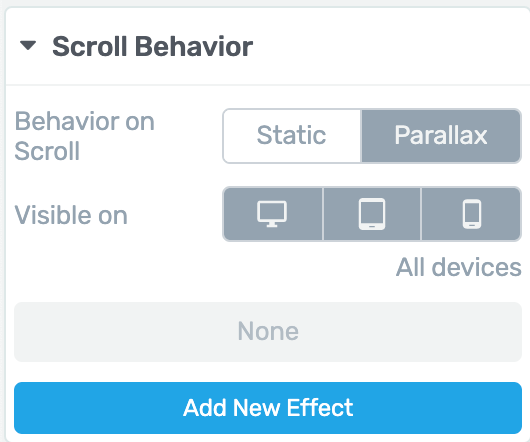Toggle tablet visibility using the tablet icon

click(372, 214)
